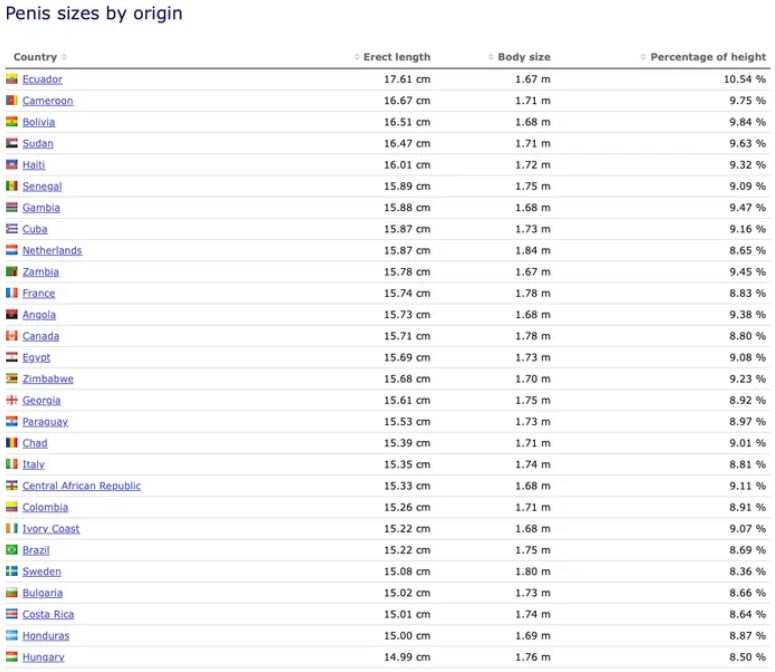This screenshot has height=672, width=775.
Task: Open the Central African Republic link
Action: point(82,486)
